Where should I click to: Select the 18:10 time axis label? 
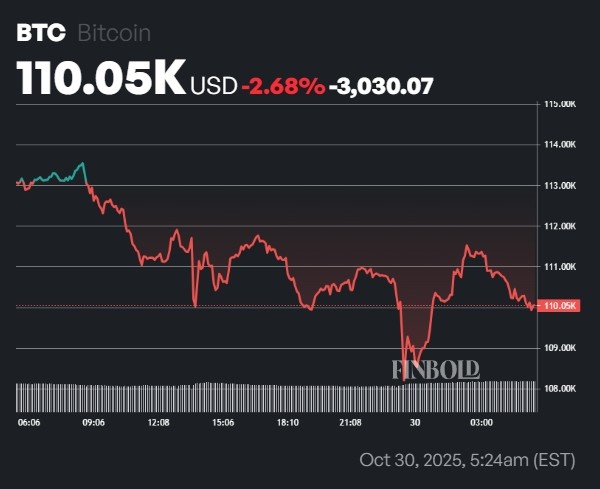click(287, 423)
